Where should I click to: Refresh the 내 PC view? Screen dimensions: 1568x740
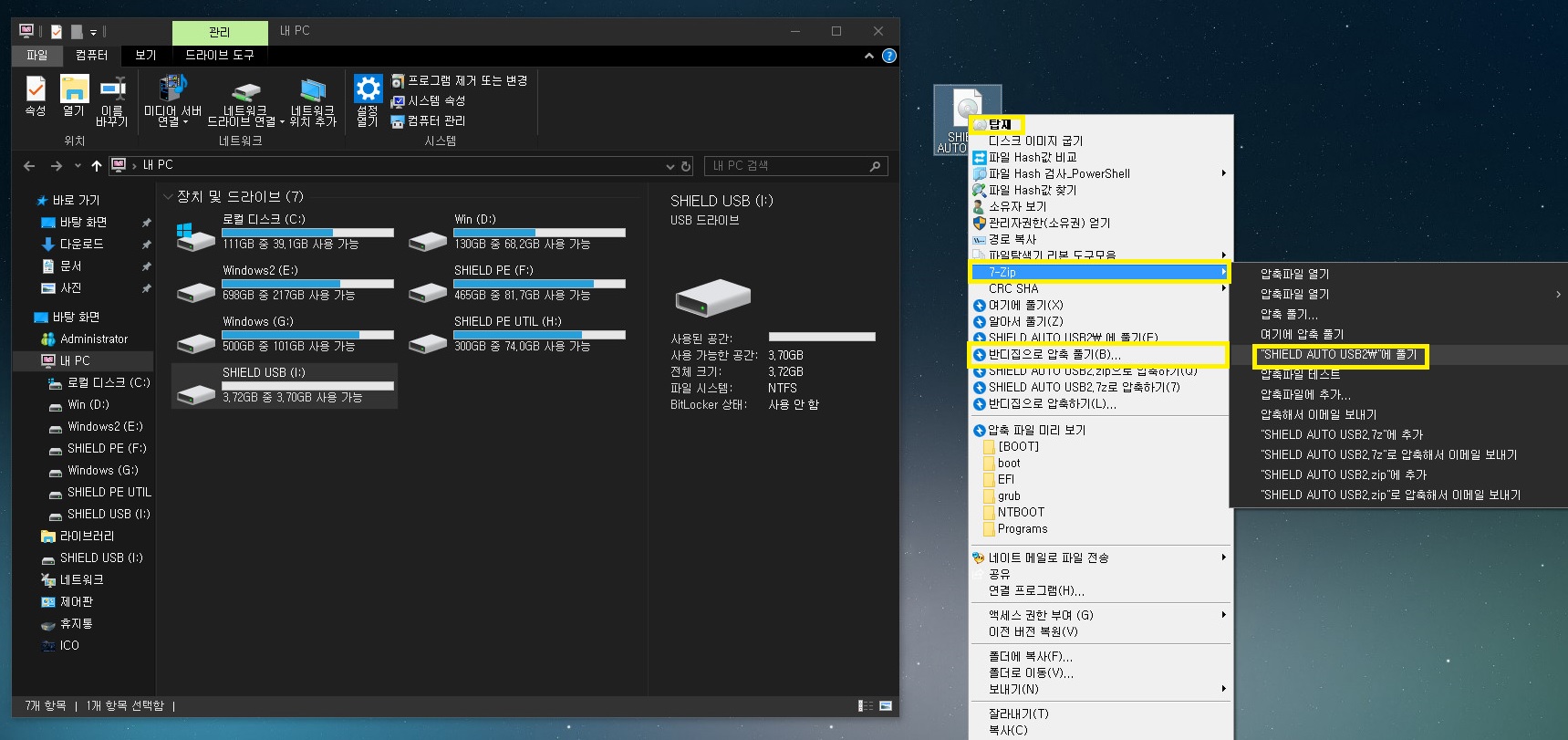click(686, 166)
